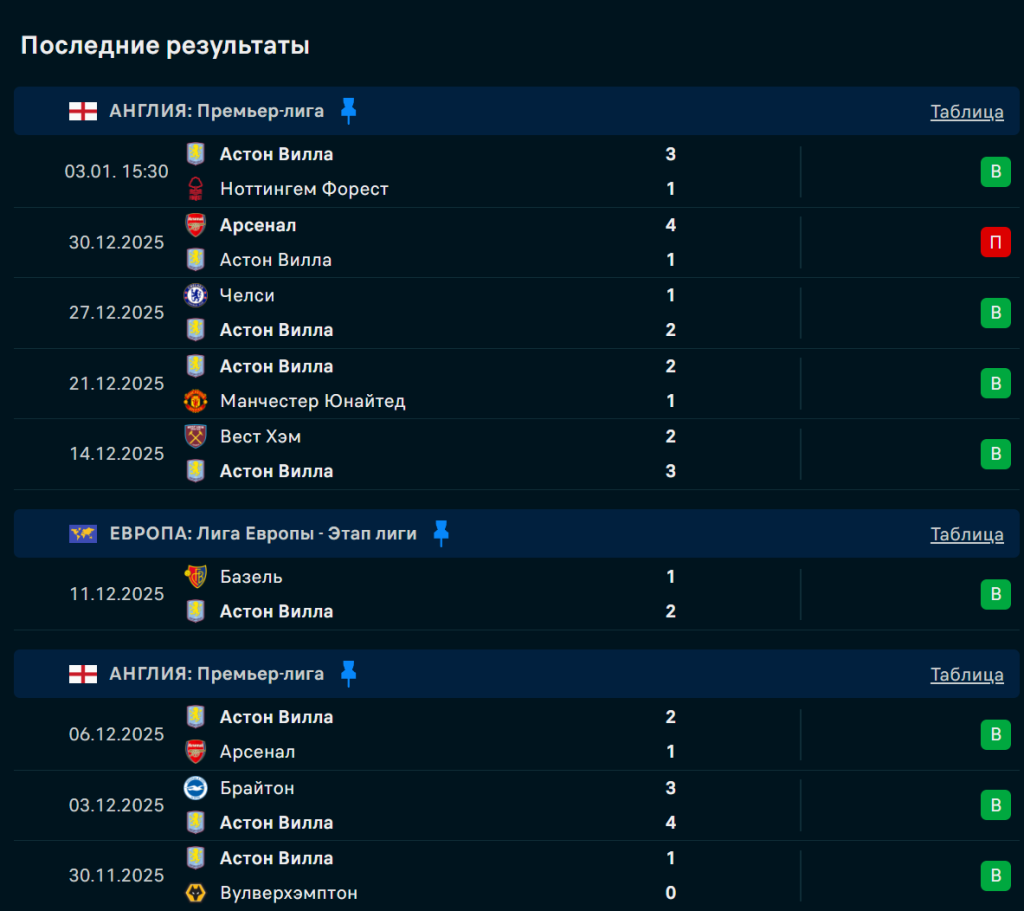Click the Manchester United club crest
1024x911 pixels.
(x=195, y=401)
